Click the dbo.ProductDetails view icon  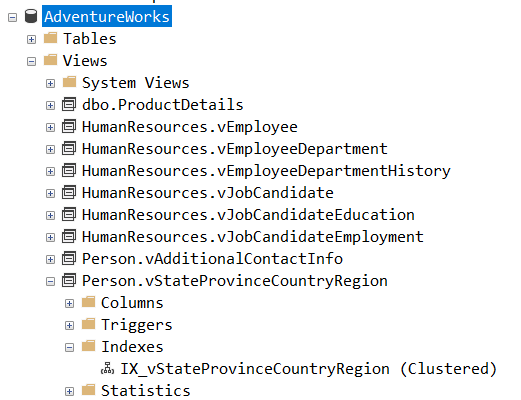[69, 104]
